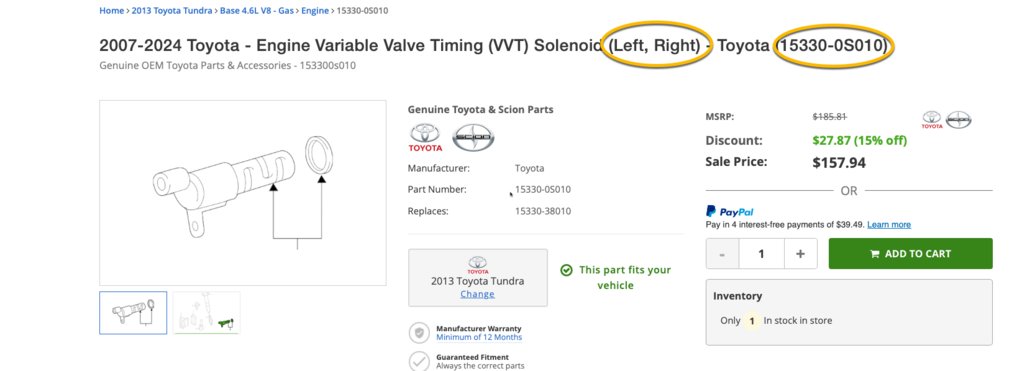Click the Toyota logo under Genuine Parts
The image size is (1022, 371).
point(425,138)
